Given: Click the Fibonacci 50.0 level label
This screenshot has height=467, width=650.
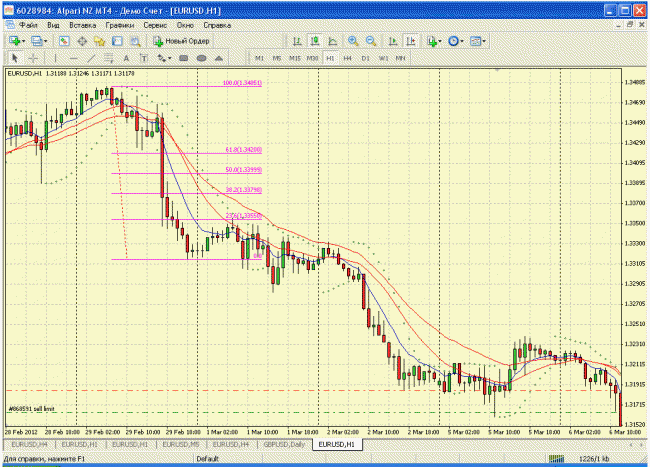Looking at the screenshot, I should [x=243, y=169].
